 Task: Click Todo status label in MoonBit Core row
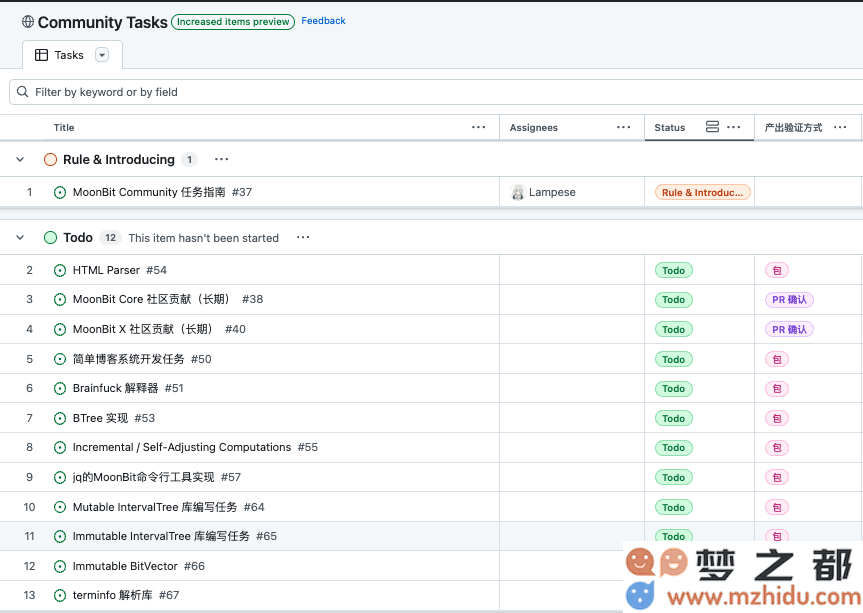(674, 300)
